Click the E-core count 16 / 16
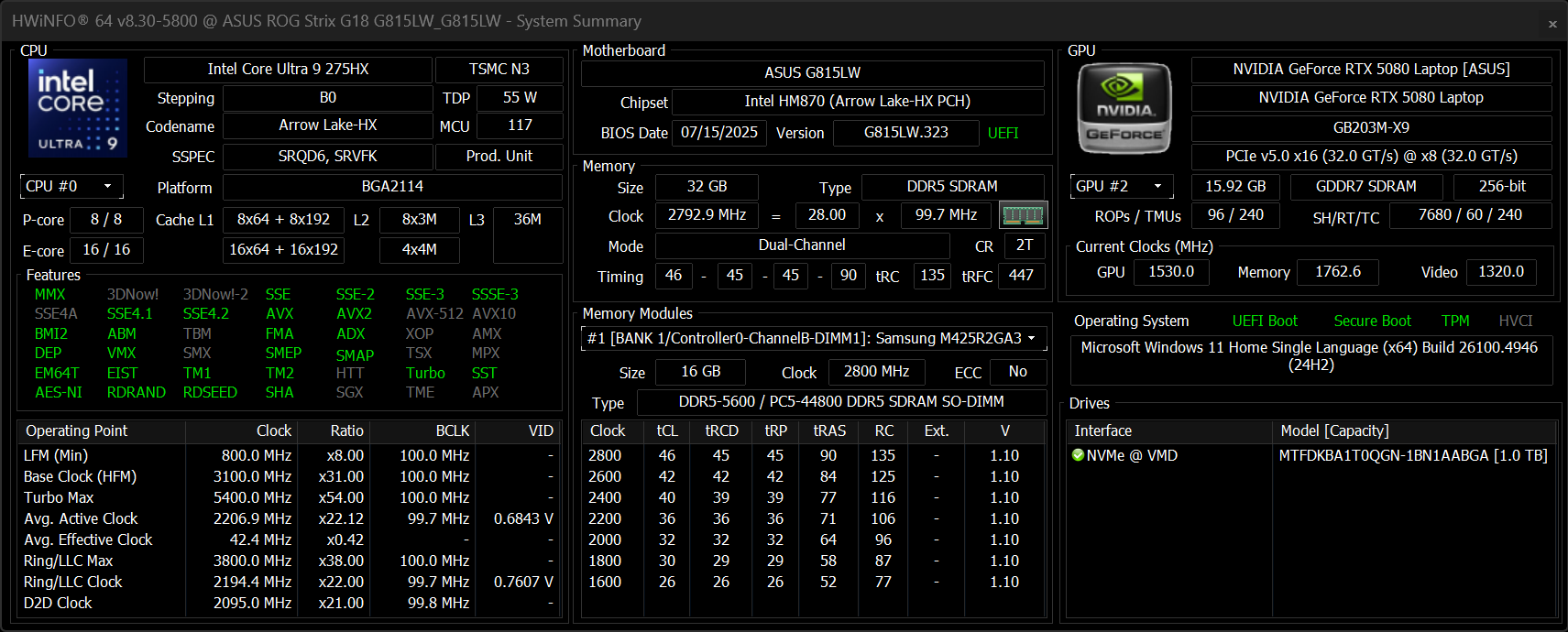 pos(106,249)
